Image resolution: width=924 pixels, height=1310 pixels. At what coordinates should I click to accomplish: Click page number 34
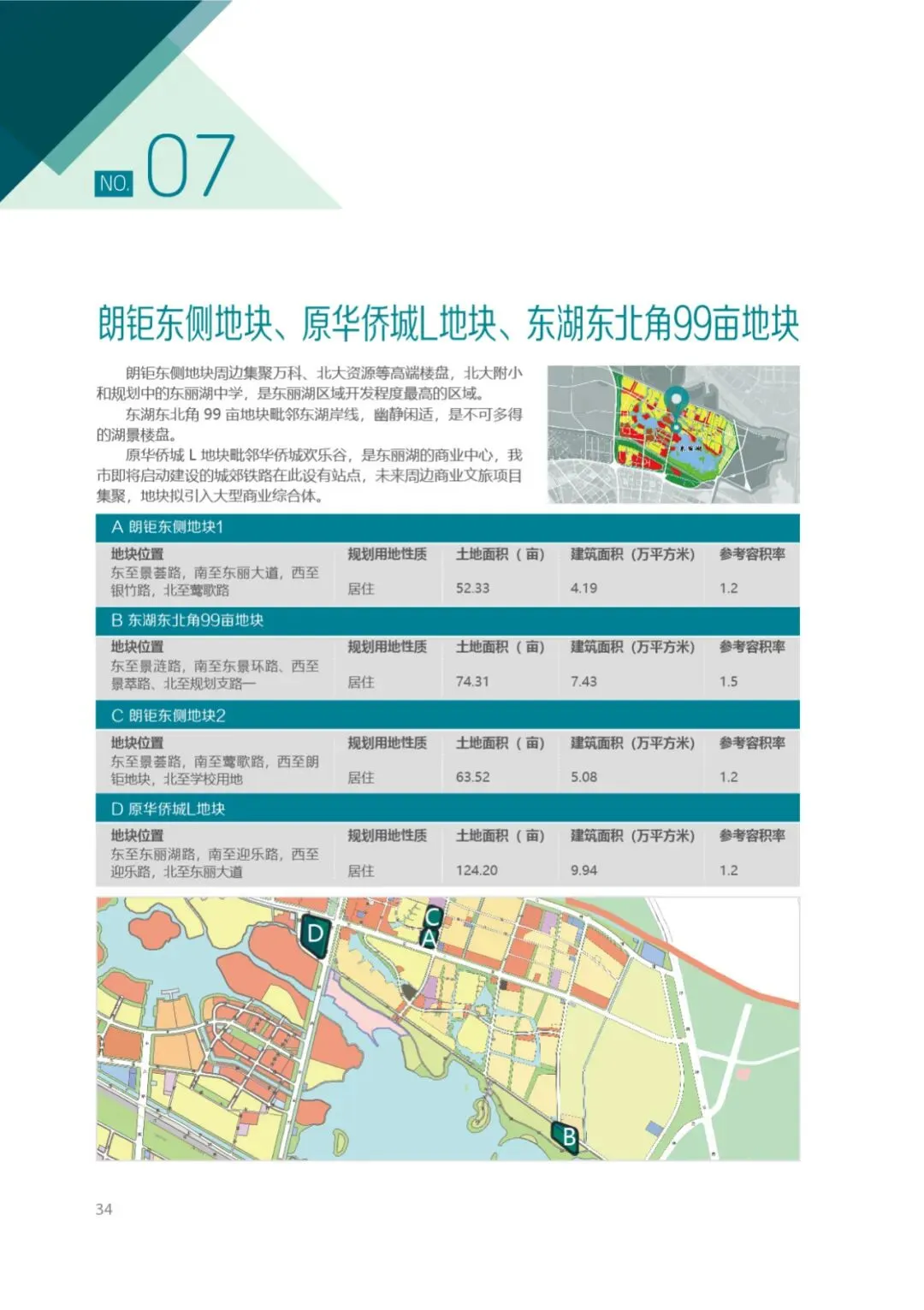click(x=104, y=1209)
